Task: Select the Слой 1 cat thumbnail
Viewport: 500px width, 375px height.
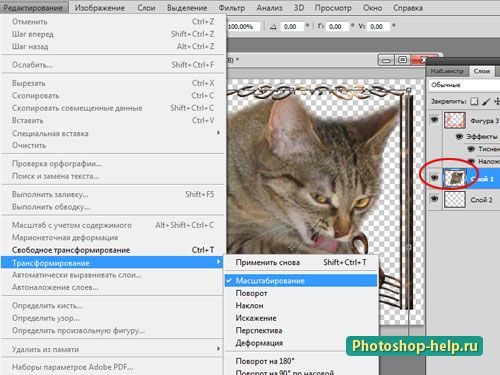Action: pyautogui.click(x=455, y=178)
